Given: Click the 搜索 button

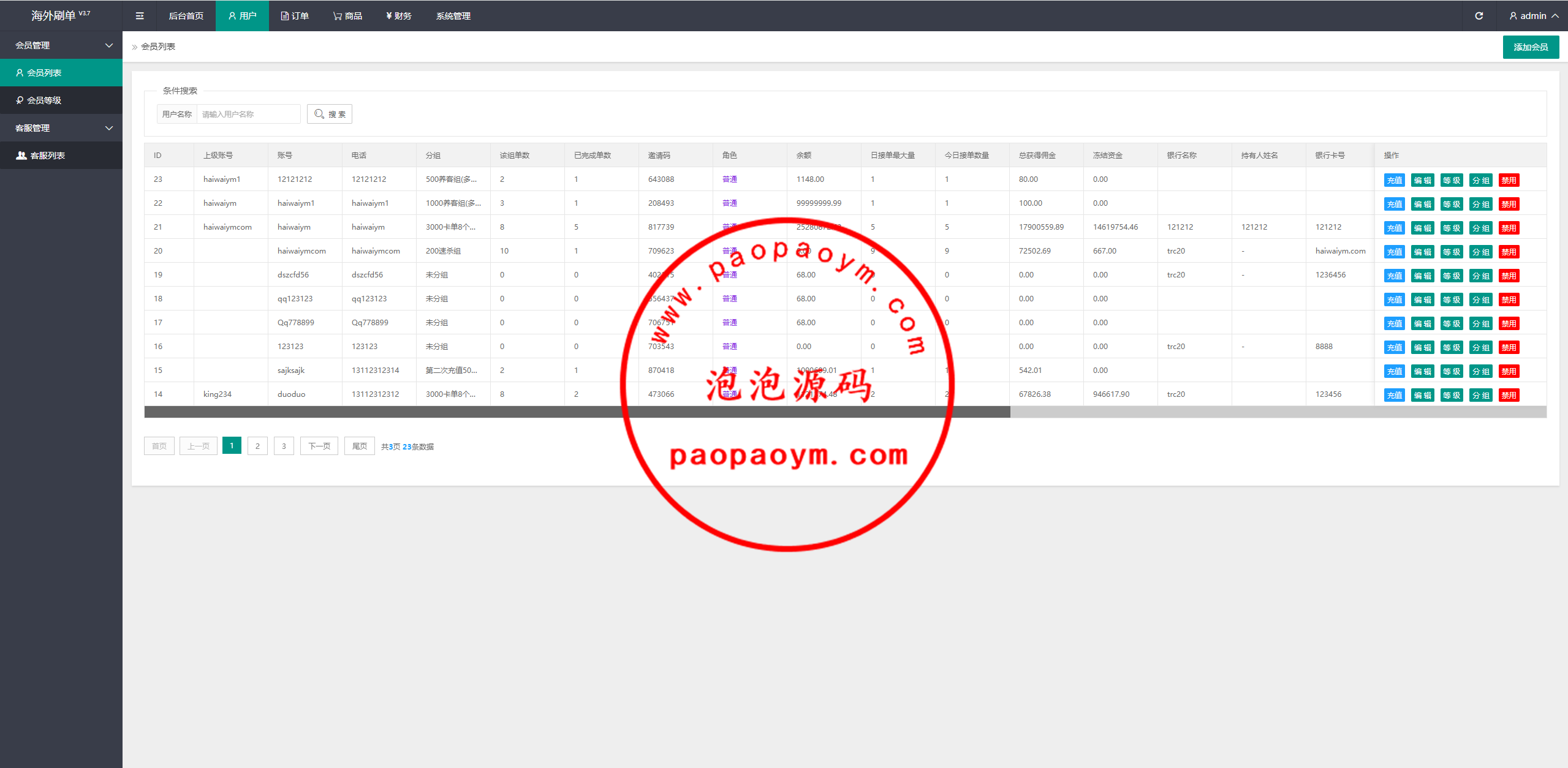Looking at the screenshot, I should tap(330, 114).
